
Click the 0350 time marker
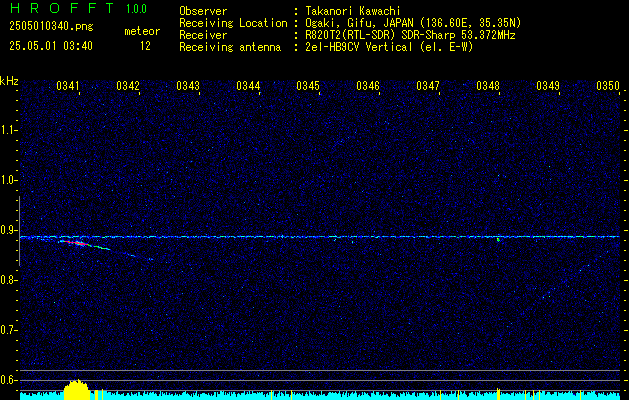[608, 86]
